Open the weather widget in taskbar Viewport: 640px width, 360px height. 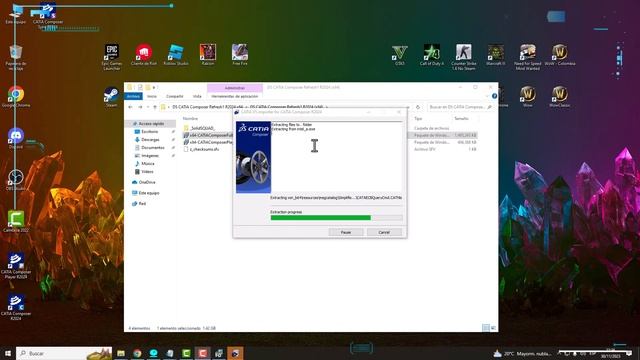(x=522, y=353)
